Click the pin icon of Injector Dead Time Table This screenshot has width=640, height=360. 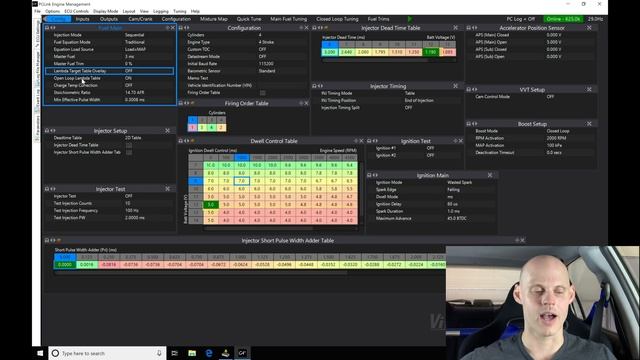[314, 28]
